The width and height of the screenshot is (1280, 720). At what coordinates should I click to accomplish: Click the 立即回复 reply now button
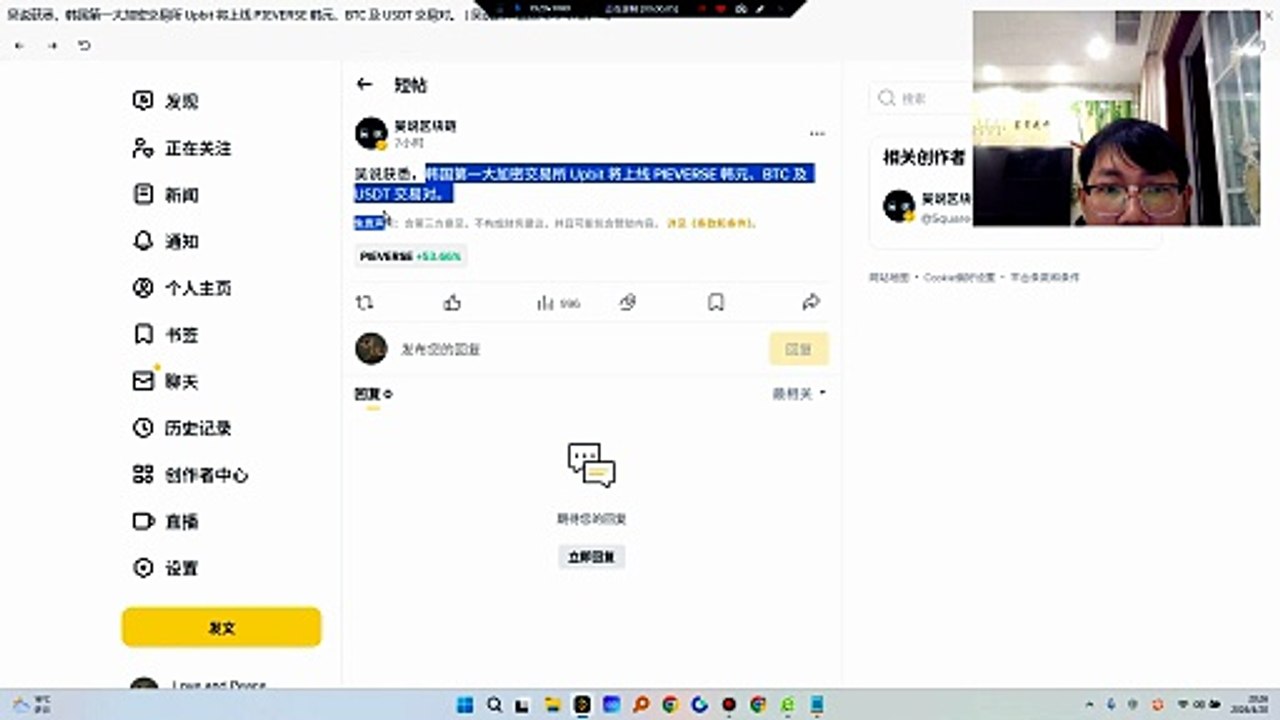click(x=592, y=557)
